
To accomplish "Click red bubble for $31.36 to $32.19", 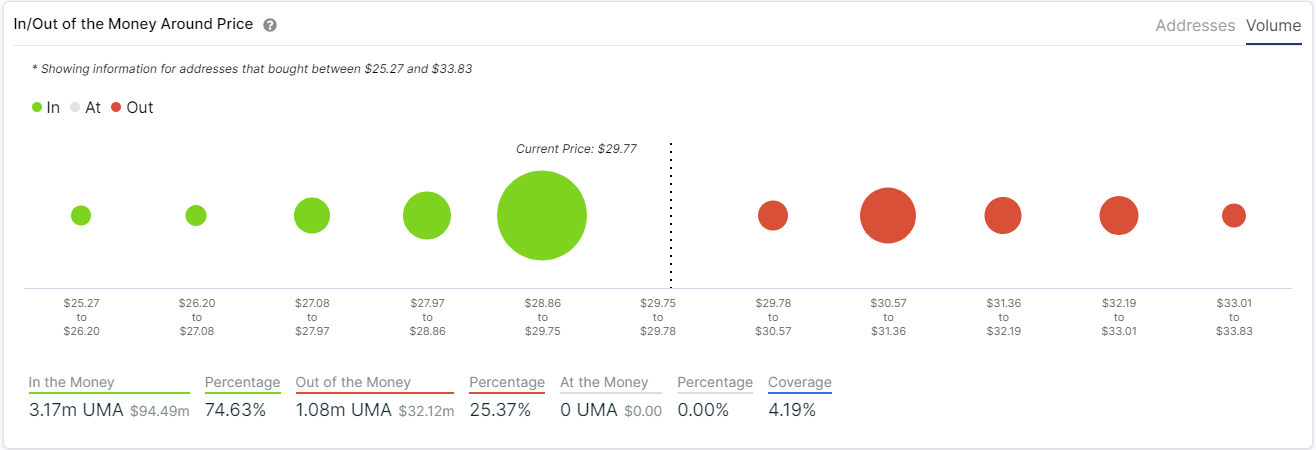I will (x=1003, y=215).
